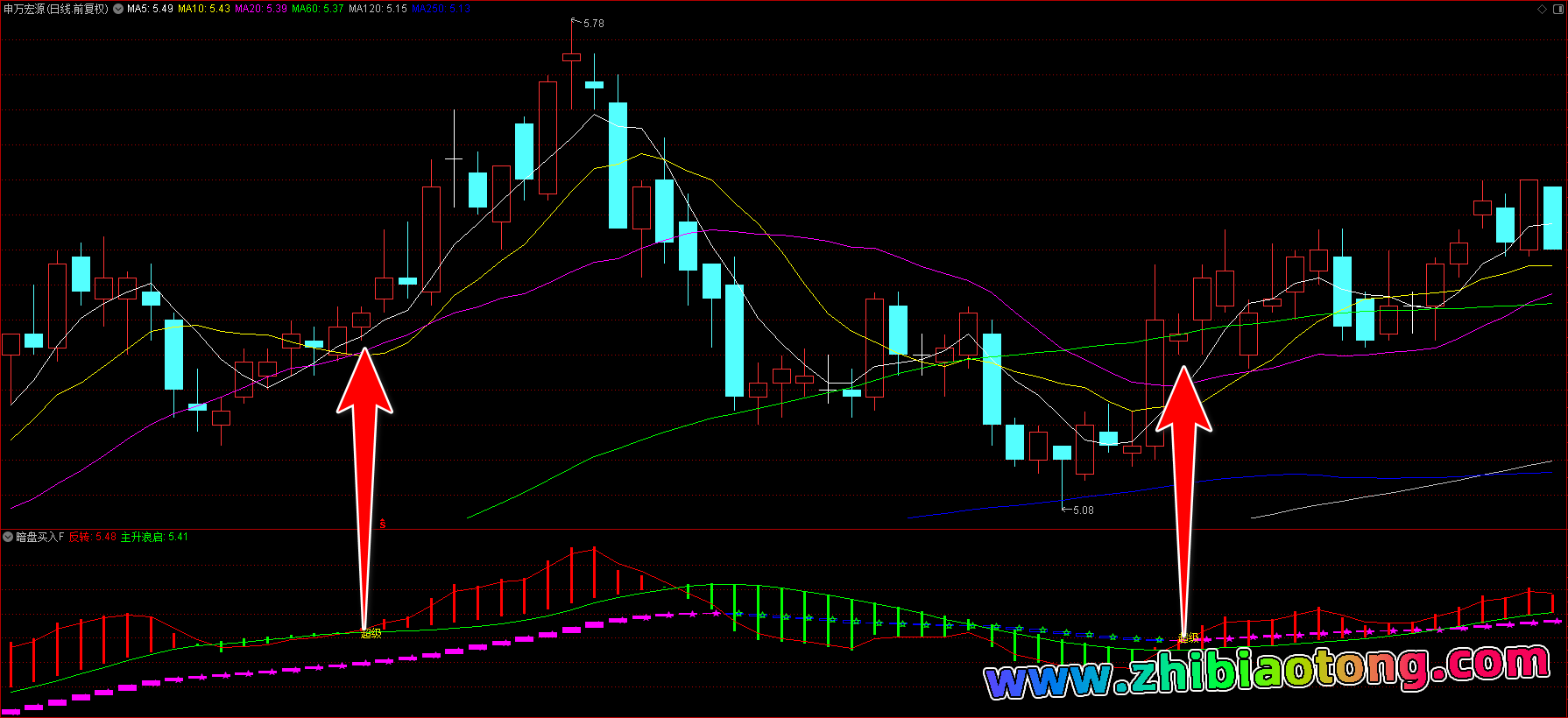
Task: Select the green 主升浪启 indicator label
Action: (x=154, y=537)
